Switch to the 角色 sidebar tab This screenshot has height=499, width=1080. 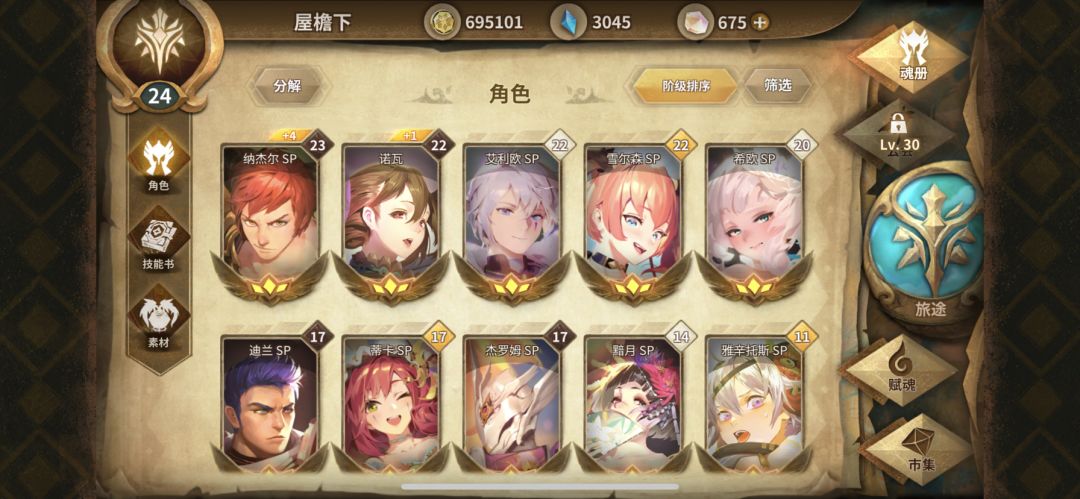[x=158, y=161]
